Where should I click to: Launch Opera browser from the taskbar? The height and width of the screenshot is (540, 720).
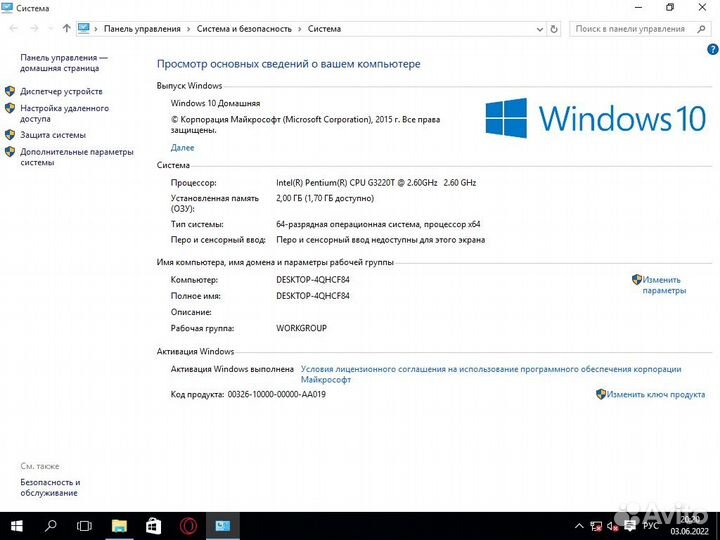tap(188, 525)
